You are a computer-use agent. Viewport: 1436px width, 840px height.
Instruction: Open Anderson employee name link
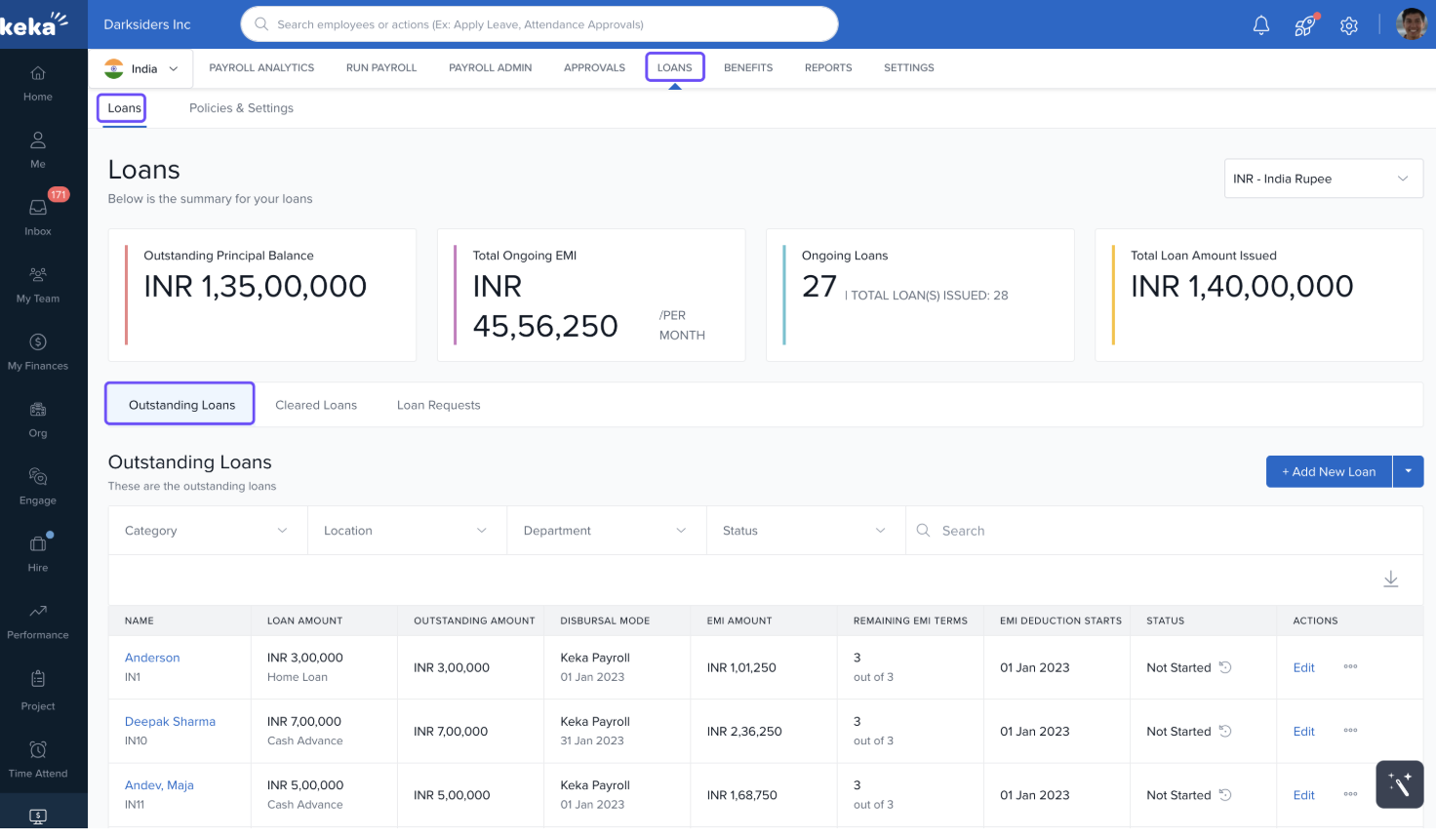point(152,658)
